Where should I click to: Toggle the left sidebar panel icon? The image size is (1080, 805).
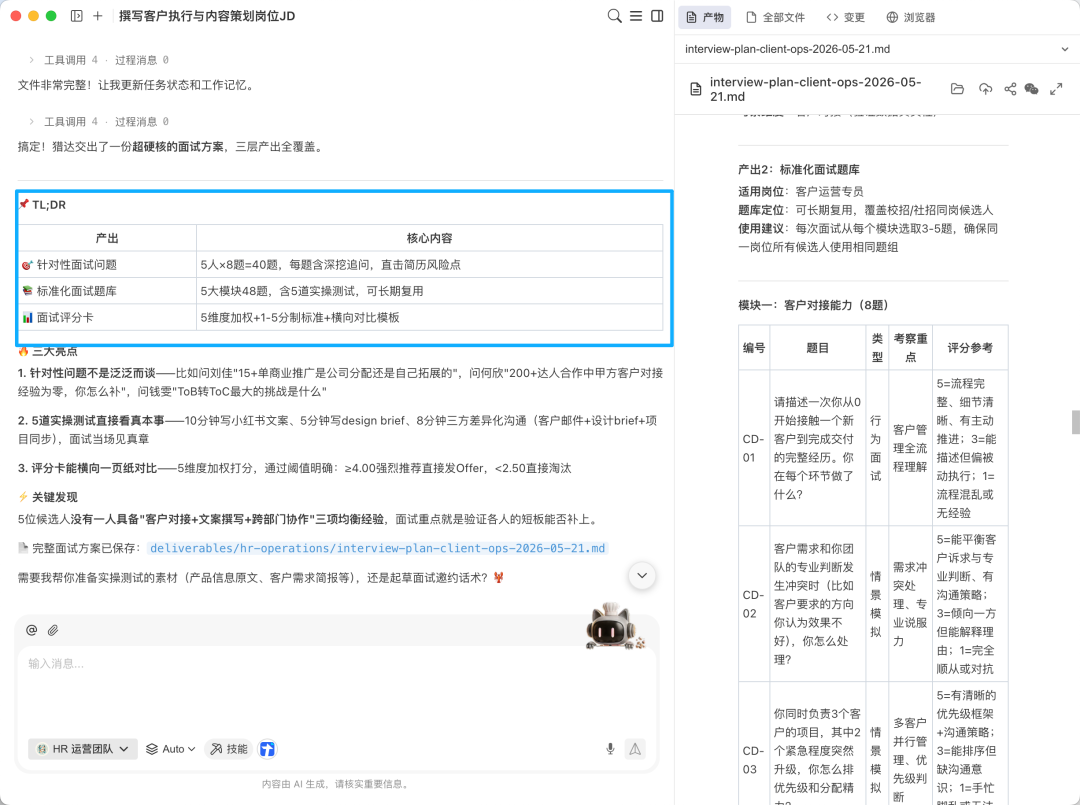click(x=76, y=16)
